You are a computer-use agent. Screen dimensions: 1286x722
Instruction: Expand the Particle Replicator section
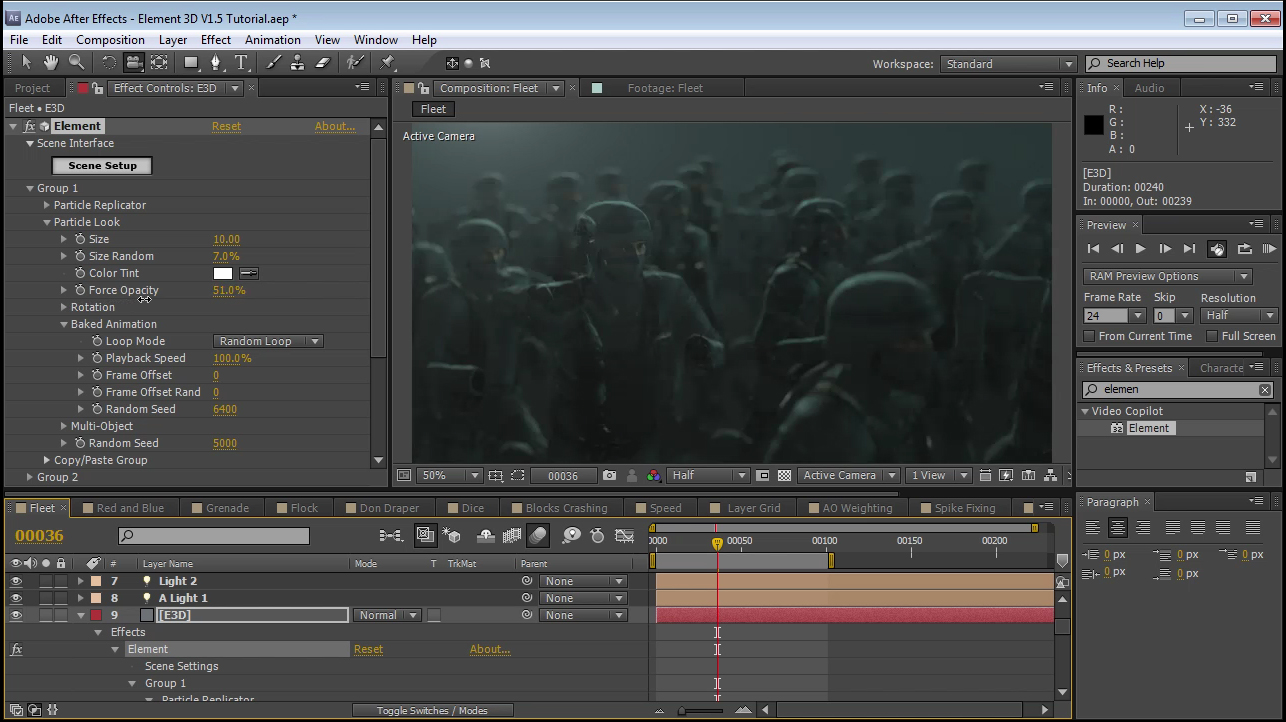[47, 205]
